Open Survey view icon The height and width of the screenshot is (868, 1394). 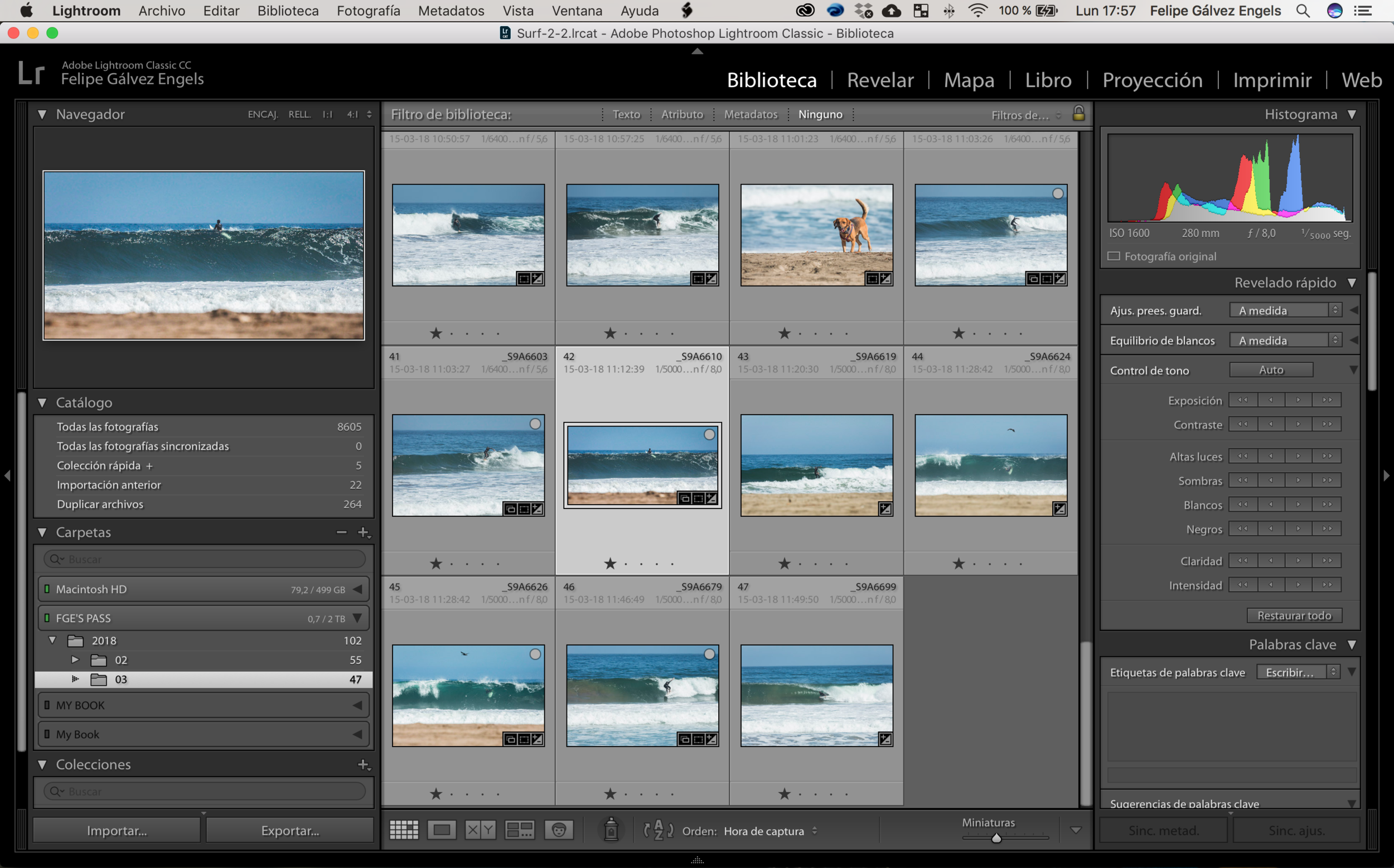pos(520,830)
